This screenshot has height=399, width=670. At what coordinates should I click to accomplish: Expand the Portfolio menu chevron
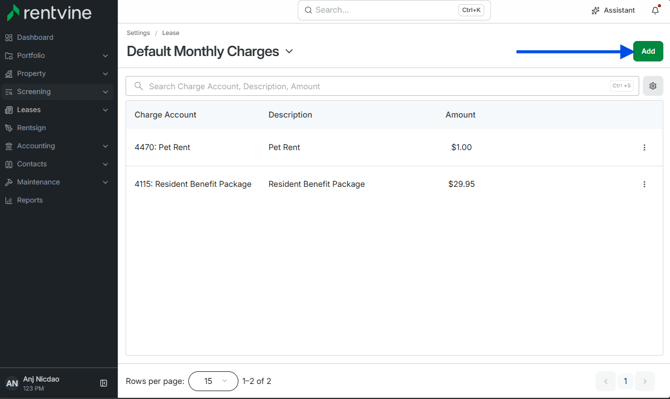105,56
